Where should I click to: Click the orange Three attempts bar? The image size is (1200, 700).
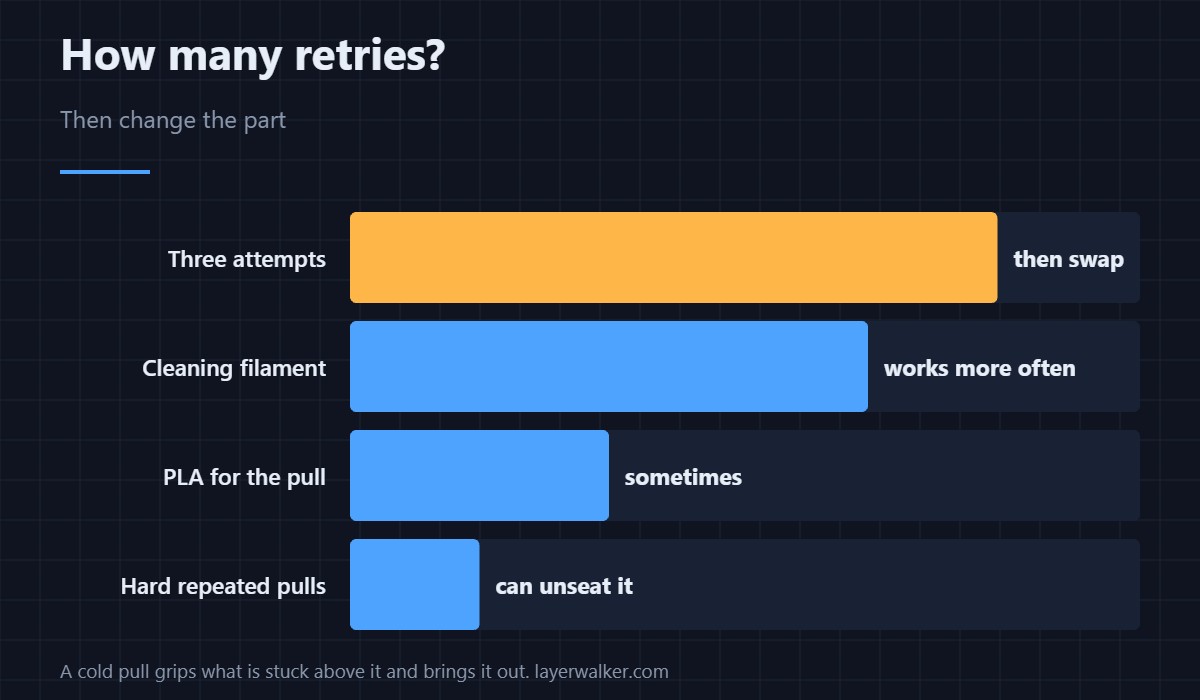click(x=673, y=257)
